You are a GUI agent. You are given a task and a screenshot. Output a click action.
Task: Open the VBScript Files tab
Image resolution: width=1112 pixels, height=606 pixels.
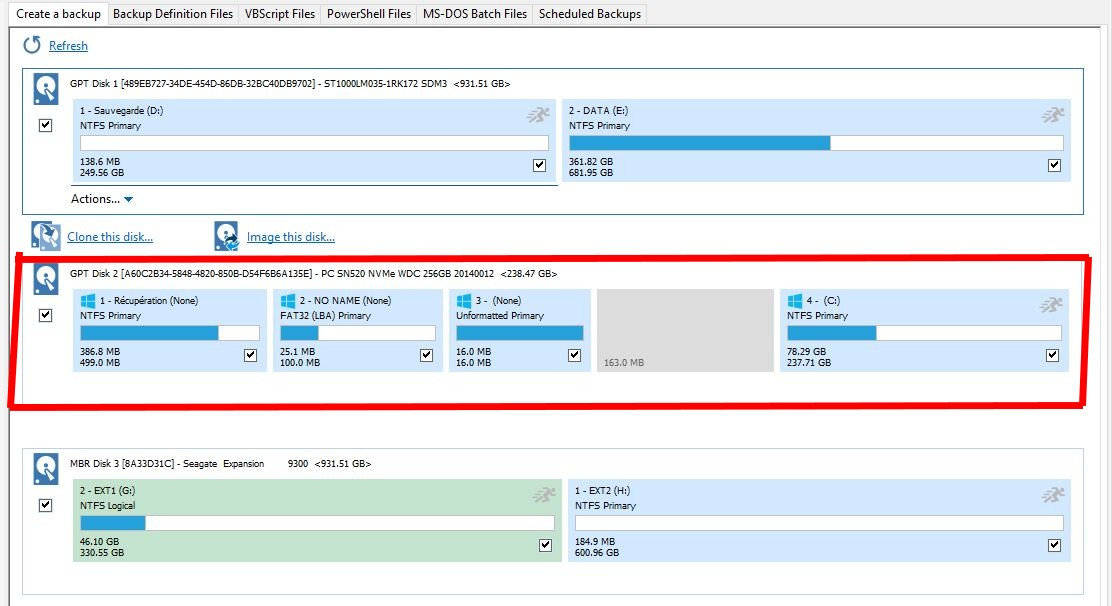pyautogui.click(x=279, y=14)
